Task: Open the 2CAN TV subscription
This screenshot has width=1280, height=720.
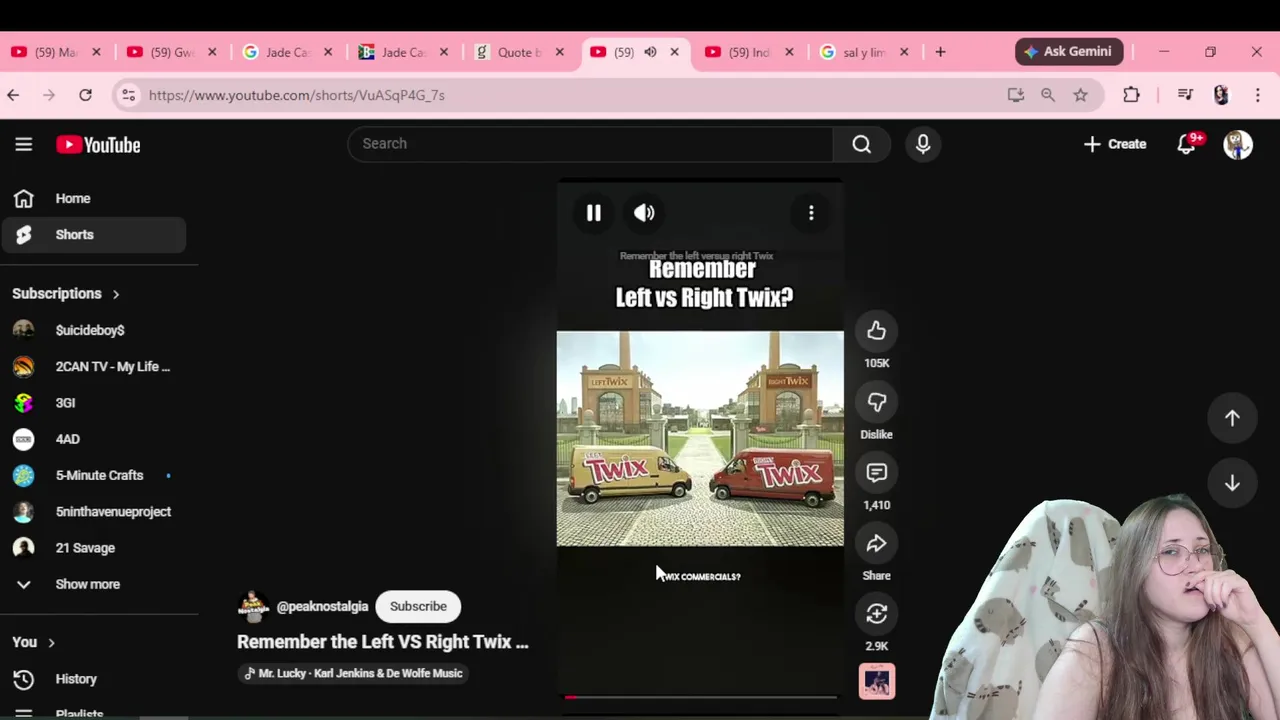Action: tap(93, 366)
